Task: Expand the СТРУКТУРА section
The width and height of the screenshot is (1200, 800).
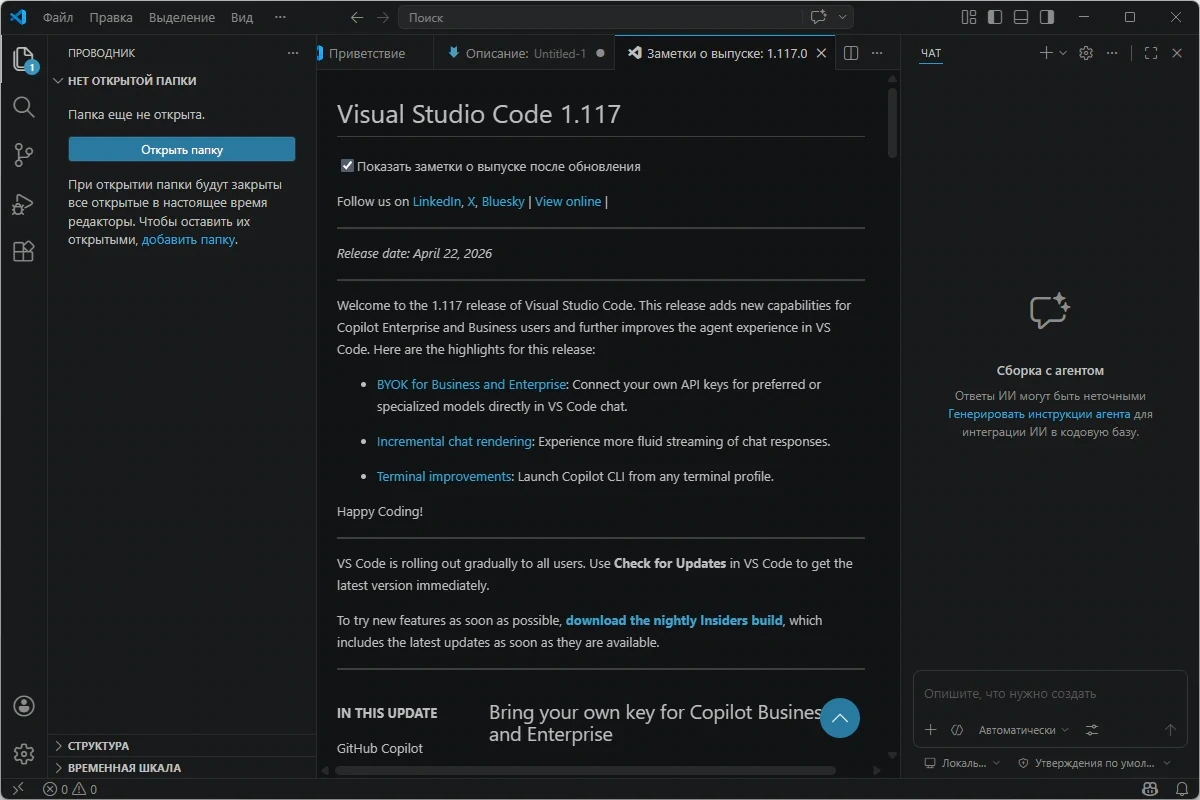Action: coord(182,746)
